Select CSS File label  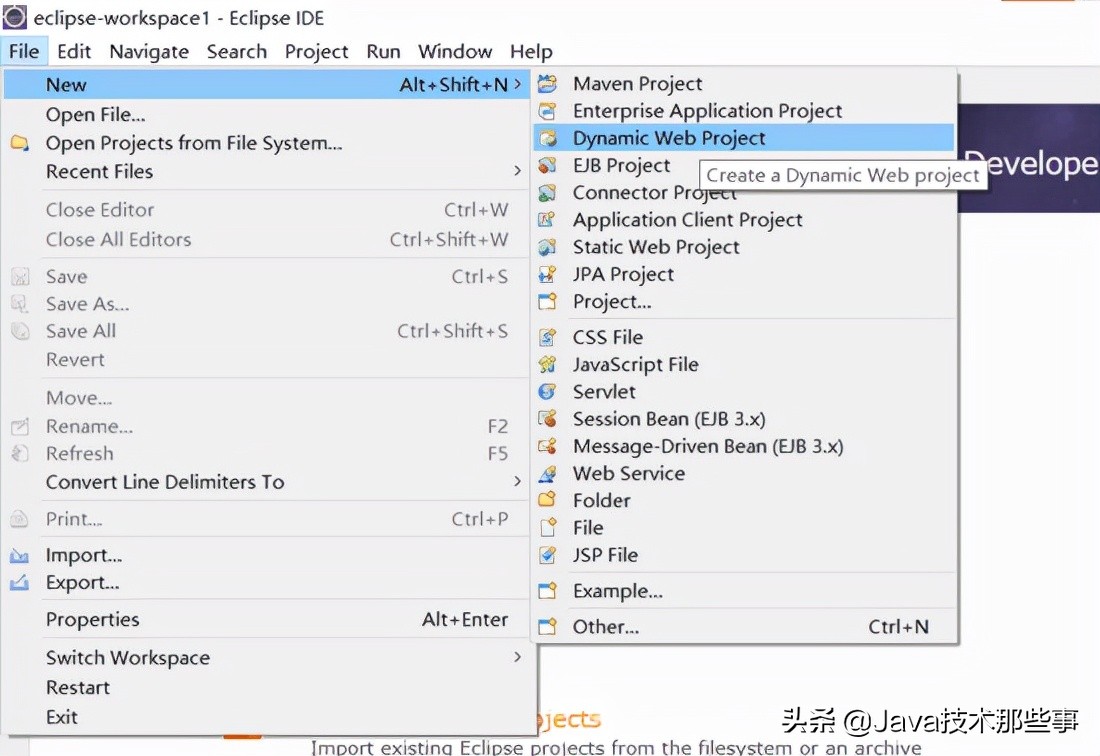pyautogui.click(x=608, y=337)
